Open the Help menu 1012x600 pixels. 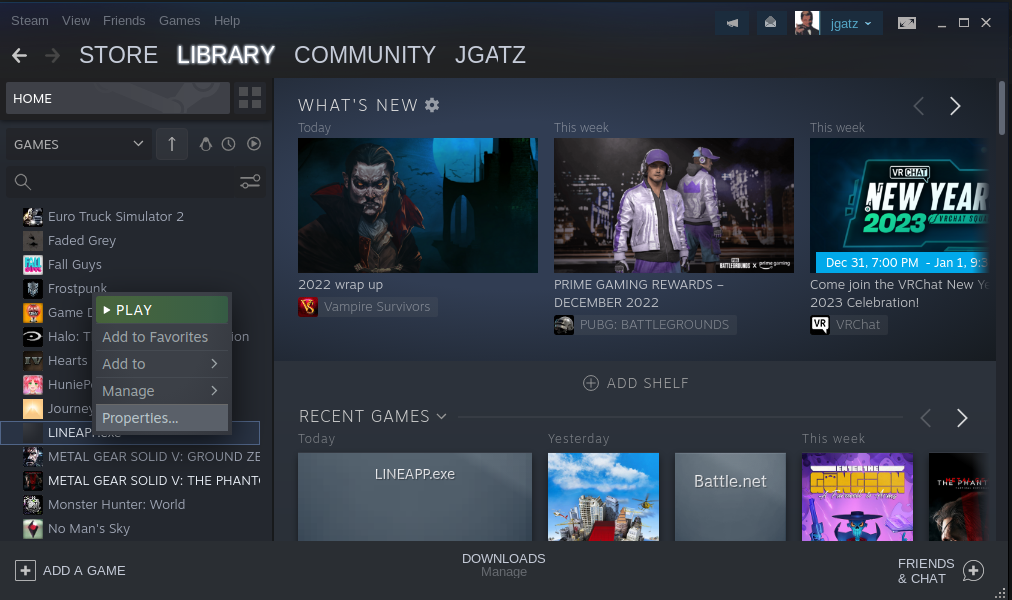pos(227,21)
